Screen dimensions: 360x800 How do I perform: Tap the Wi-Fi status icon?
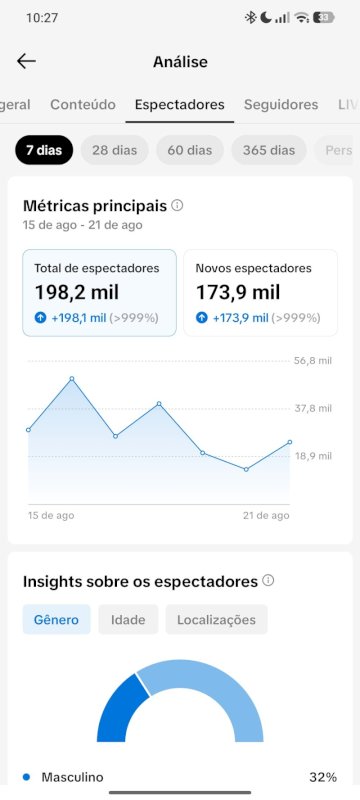click(x=302, y=18)
